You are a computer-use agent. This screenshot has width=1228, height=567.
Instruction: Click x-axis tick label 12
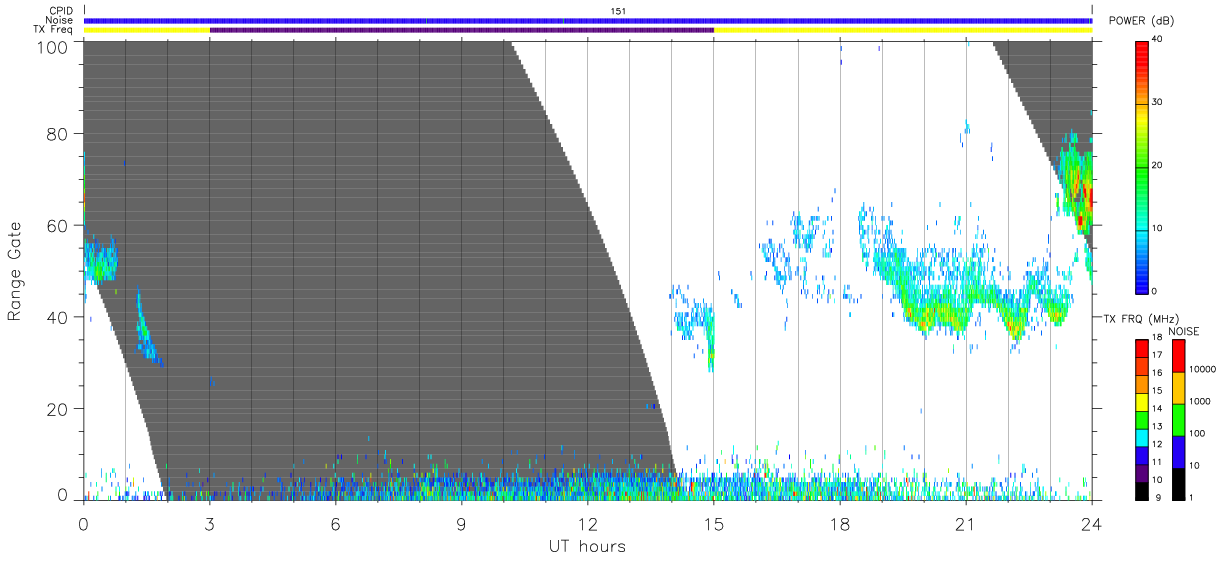pos(587,523)
